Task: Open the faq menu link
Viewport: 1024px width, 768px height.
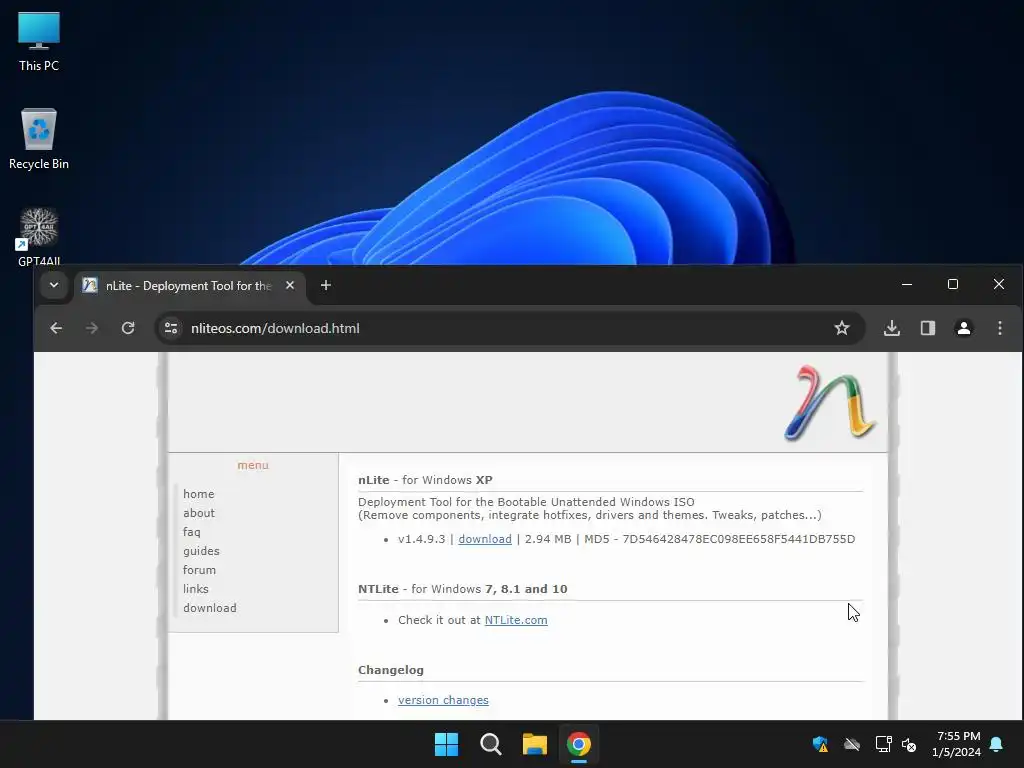Action: coord(192,532)
